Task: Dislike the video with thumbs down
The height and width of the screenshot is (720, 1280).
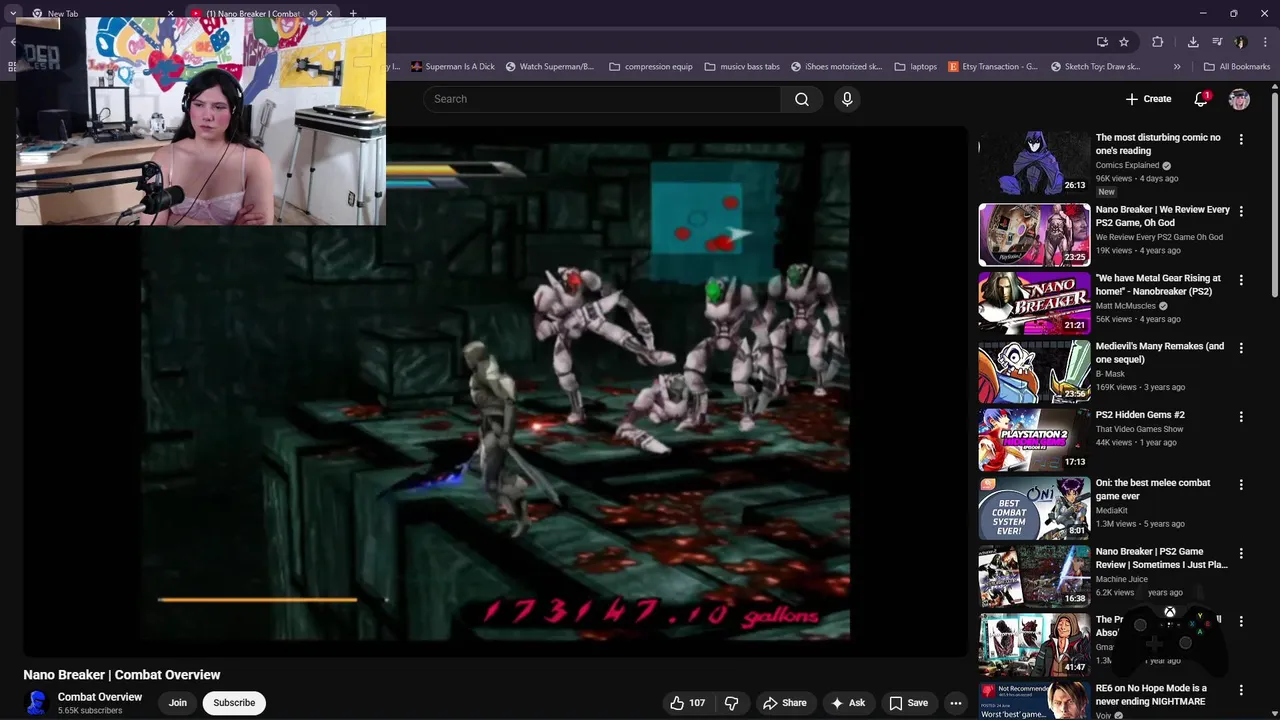Action: (x=731, y=703)
